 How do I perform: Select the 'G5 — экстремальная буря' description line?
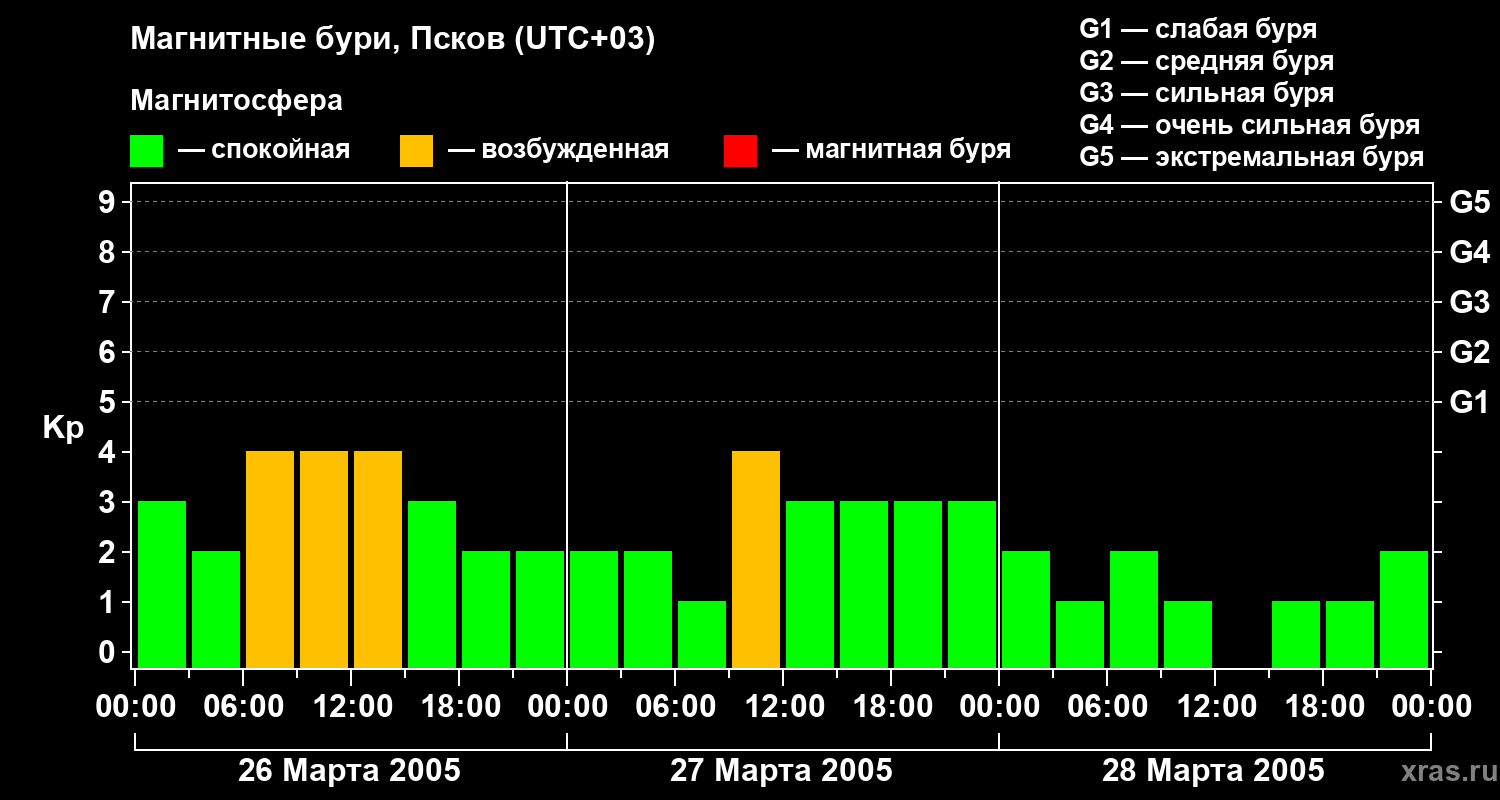pyautogui.click(x=1252, y=158)
